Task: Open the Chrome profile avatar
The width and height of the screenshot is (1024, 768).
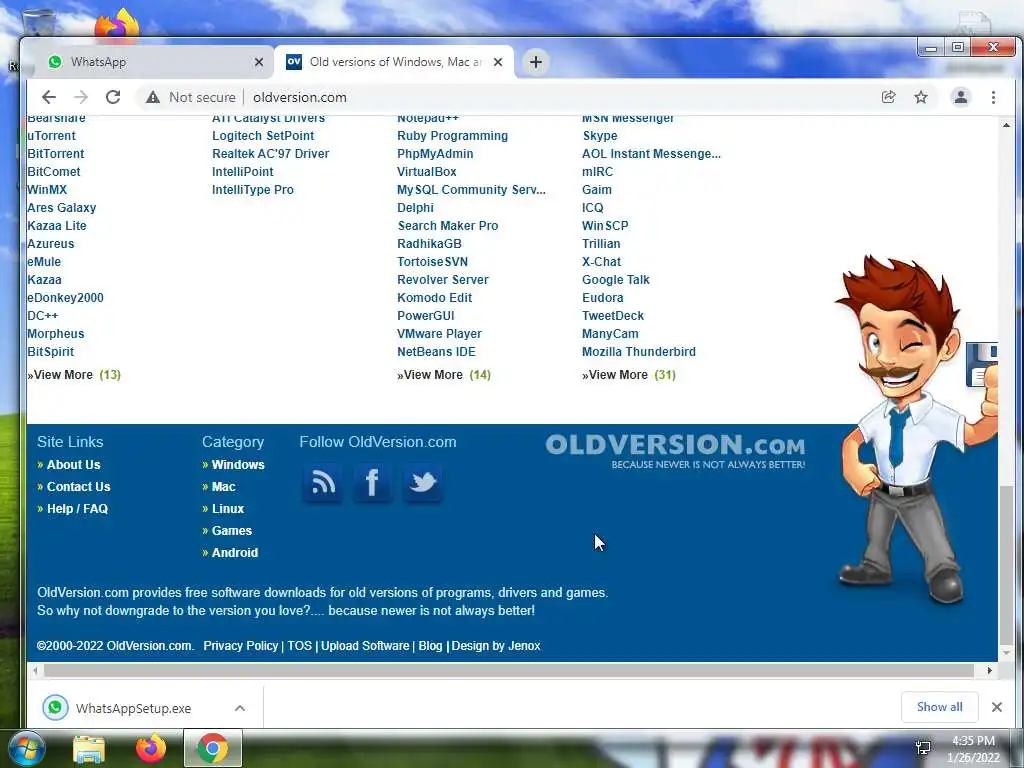Action: (961, 97)
